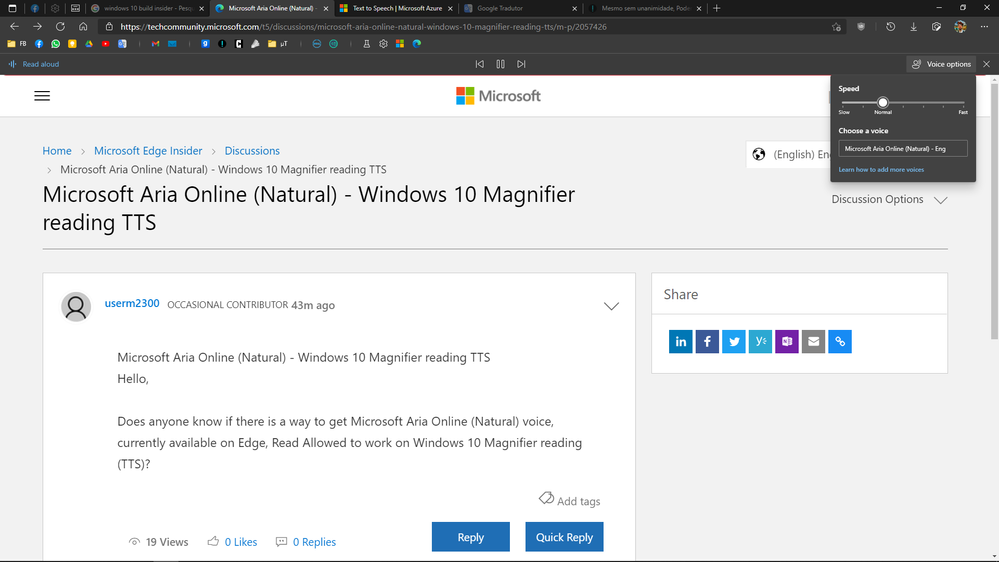Click the address bar URL
The image size is (999, 562).
click(x=363, y=27)
